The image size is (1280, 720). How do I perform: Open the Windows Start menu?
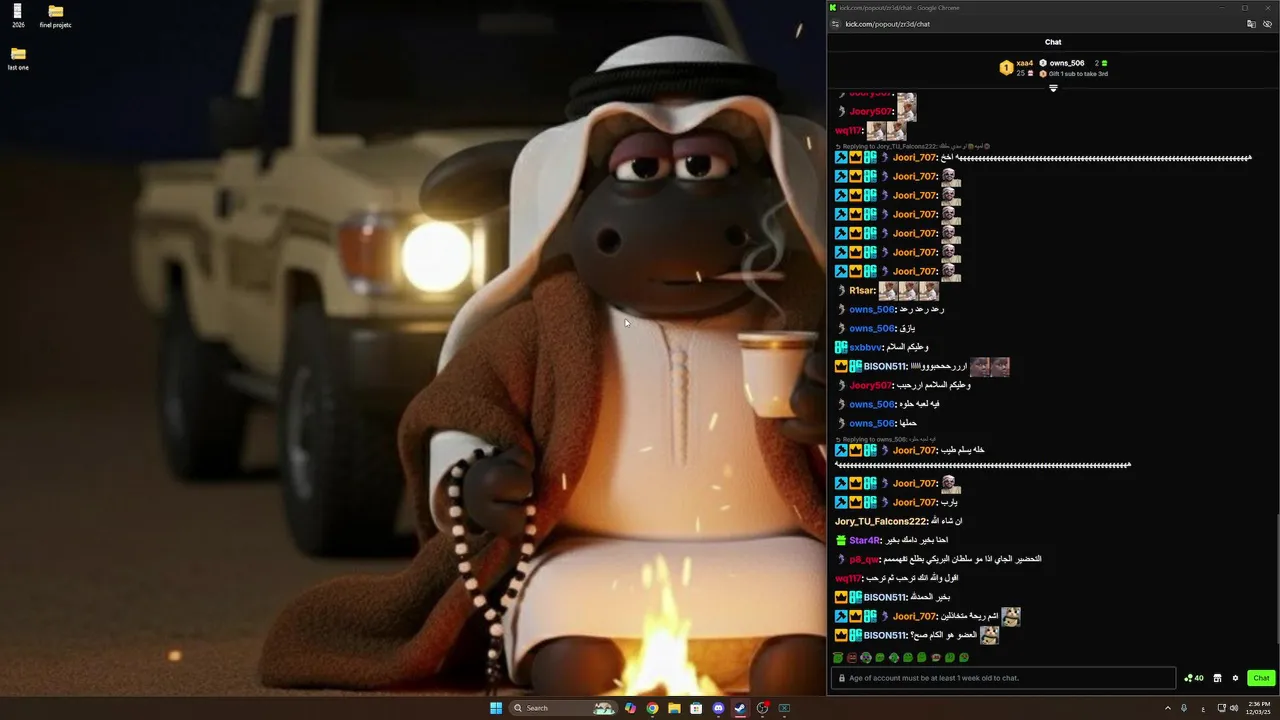point(496,708)
